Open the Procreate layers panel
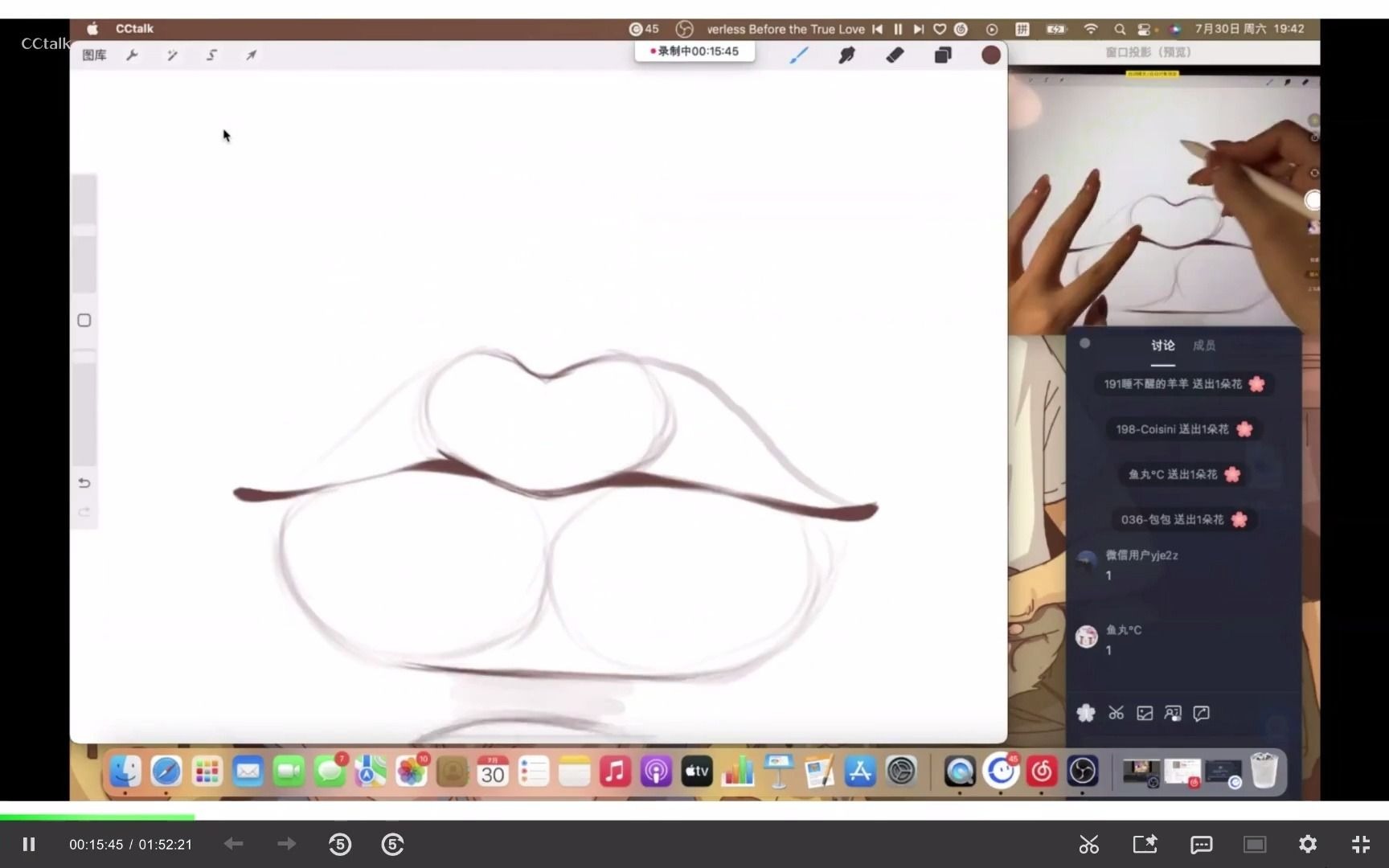The width and height of the screenshot is (1389, 868). [943, 55]
